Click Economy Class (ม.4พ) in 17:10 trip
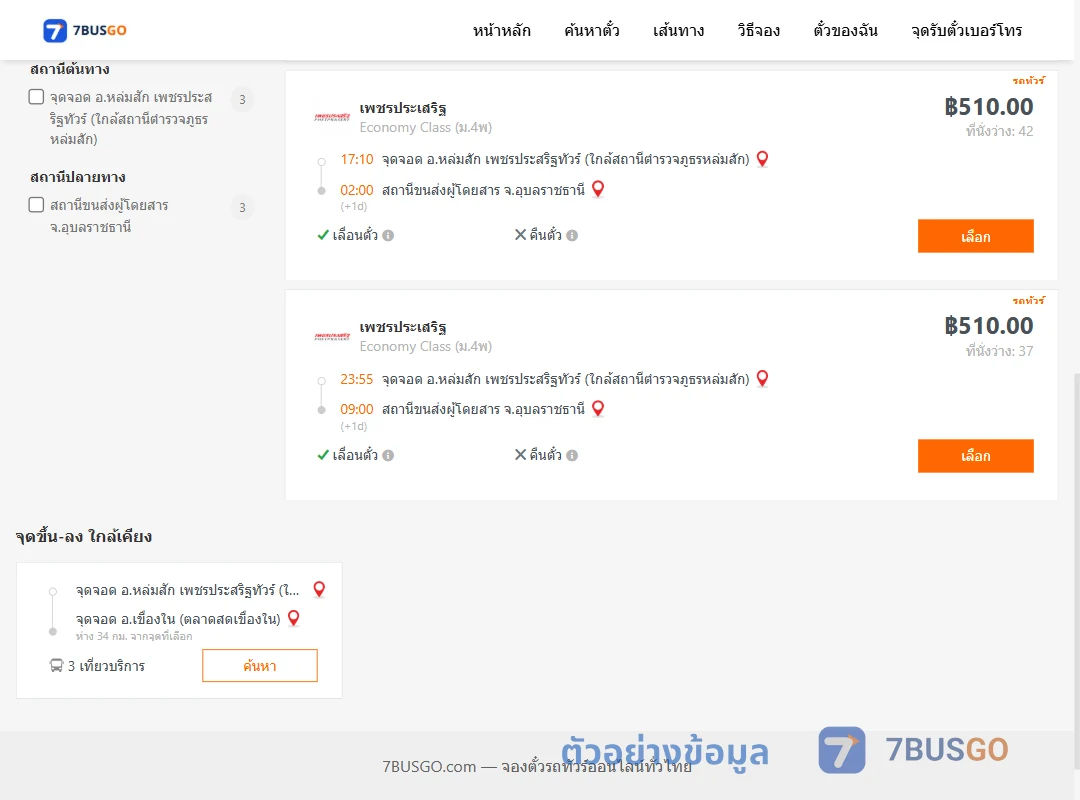1080x800 pixels. pyautogui.click(x=426, y=127)
